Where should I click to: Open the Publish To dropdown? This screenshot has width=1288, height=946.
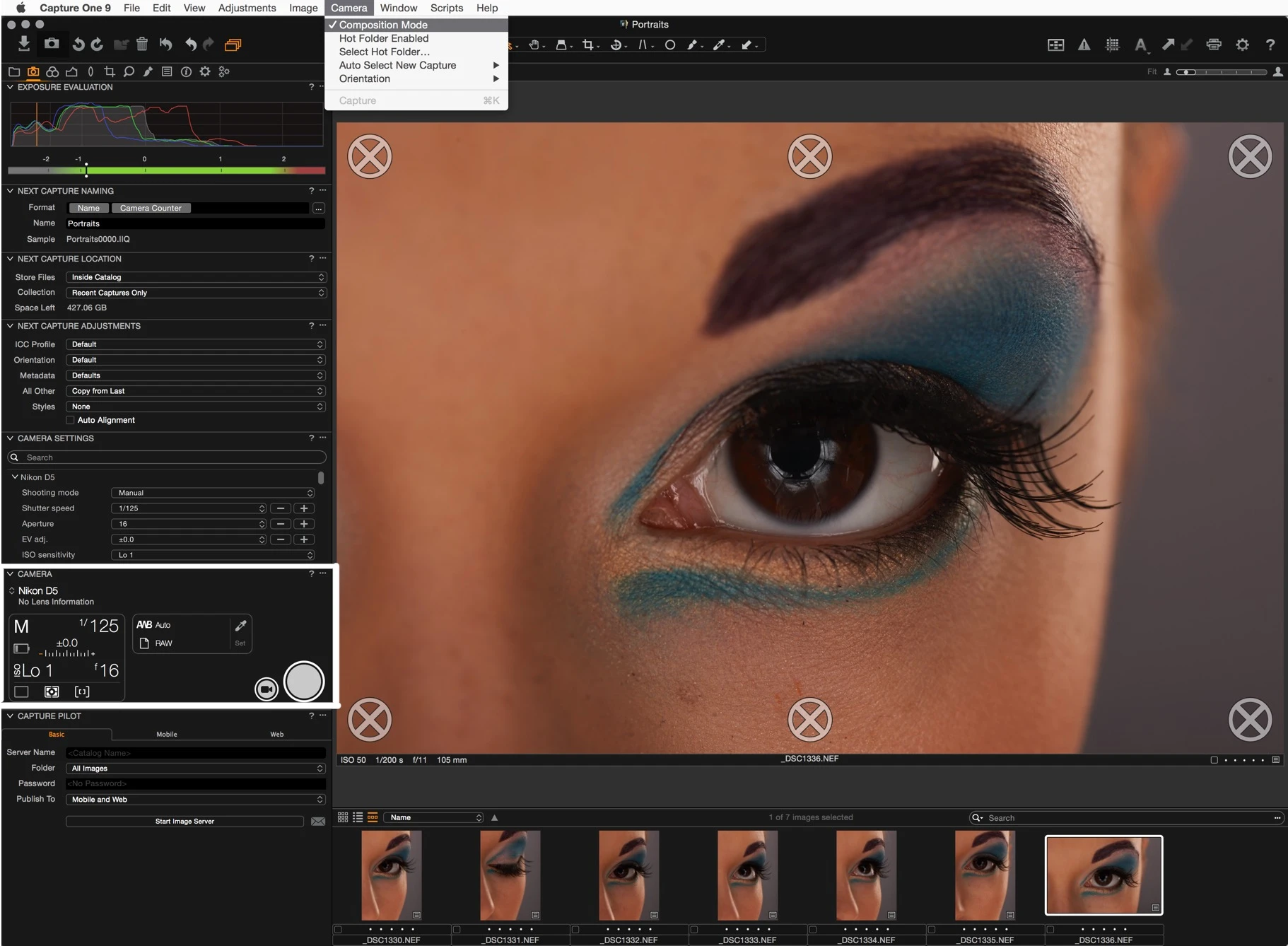(x=196, y=800)
